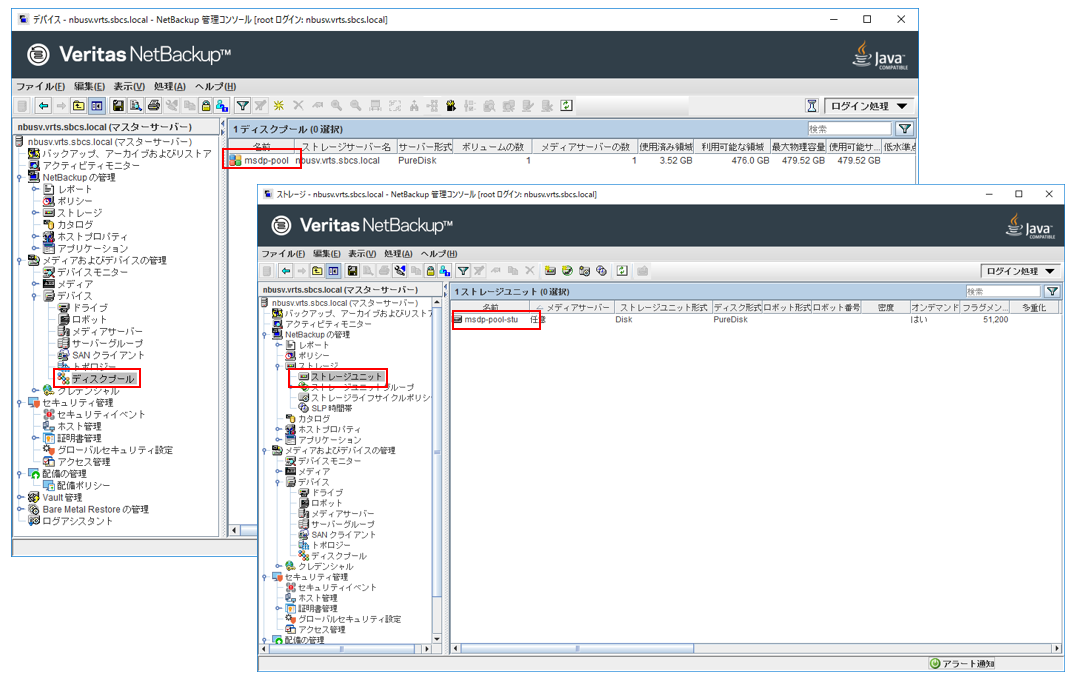Select デバイスモニター in Storage window tree
The height and width of the screenshot is (679, 1073).
[329, 461]
